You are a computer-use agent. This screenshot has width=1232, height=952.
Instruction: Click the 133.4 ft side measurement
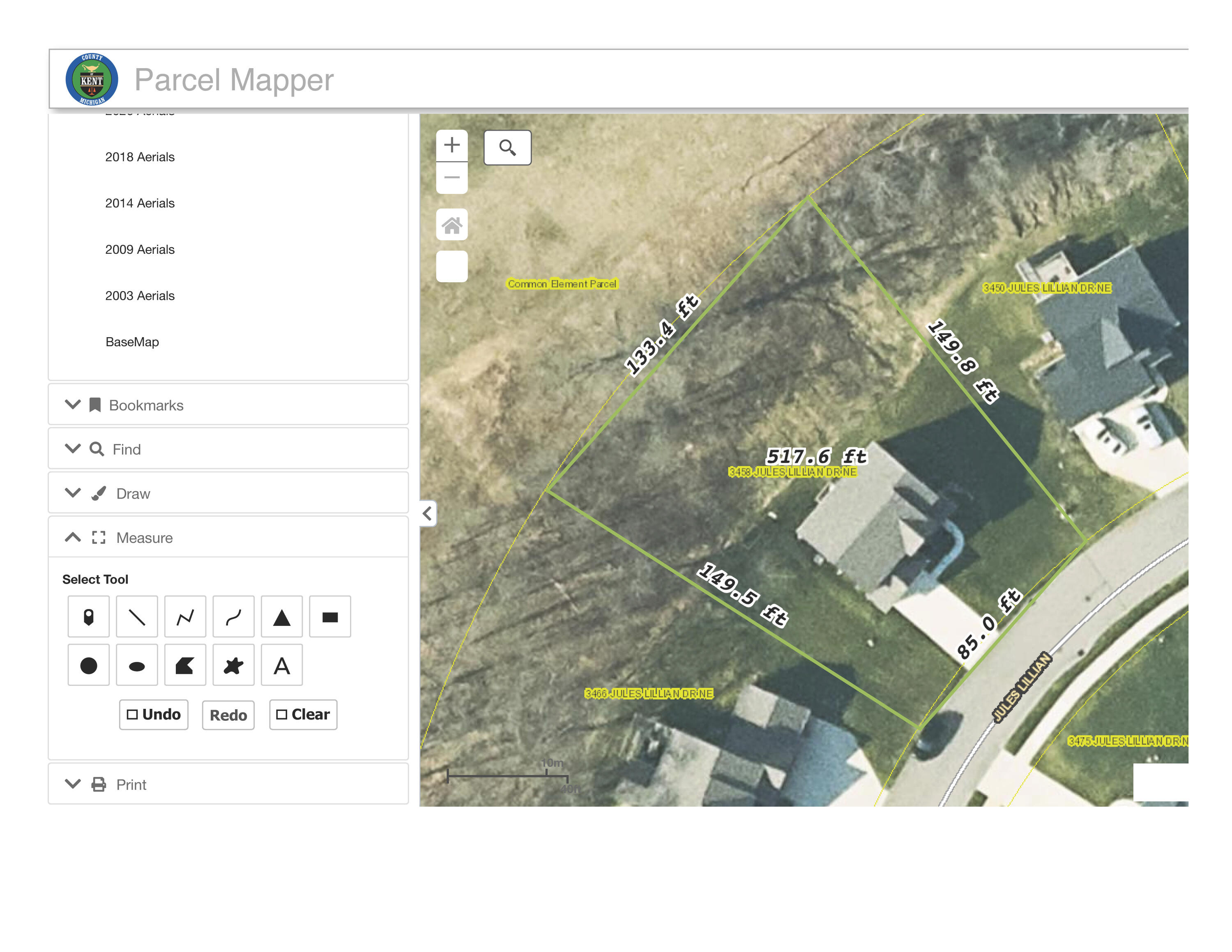pyautogui.click(x=662, y=335)
